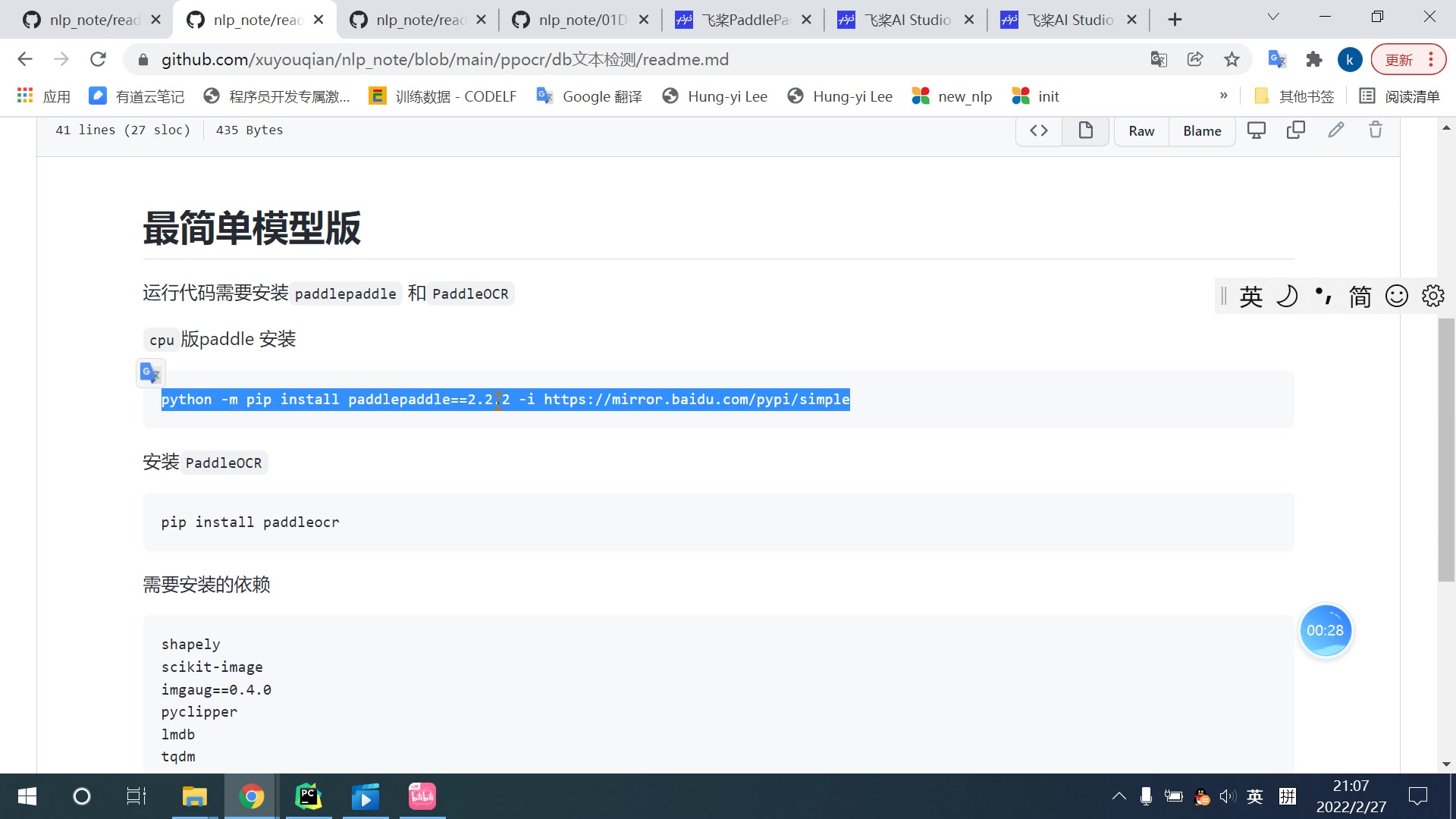Viewport: 1456px width, 819px height.
Task: Close the active nlp_note tab
Action: [318, 20]
